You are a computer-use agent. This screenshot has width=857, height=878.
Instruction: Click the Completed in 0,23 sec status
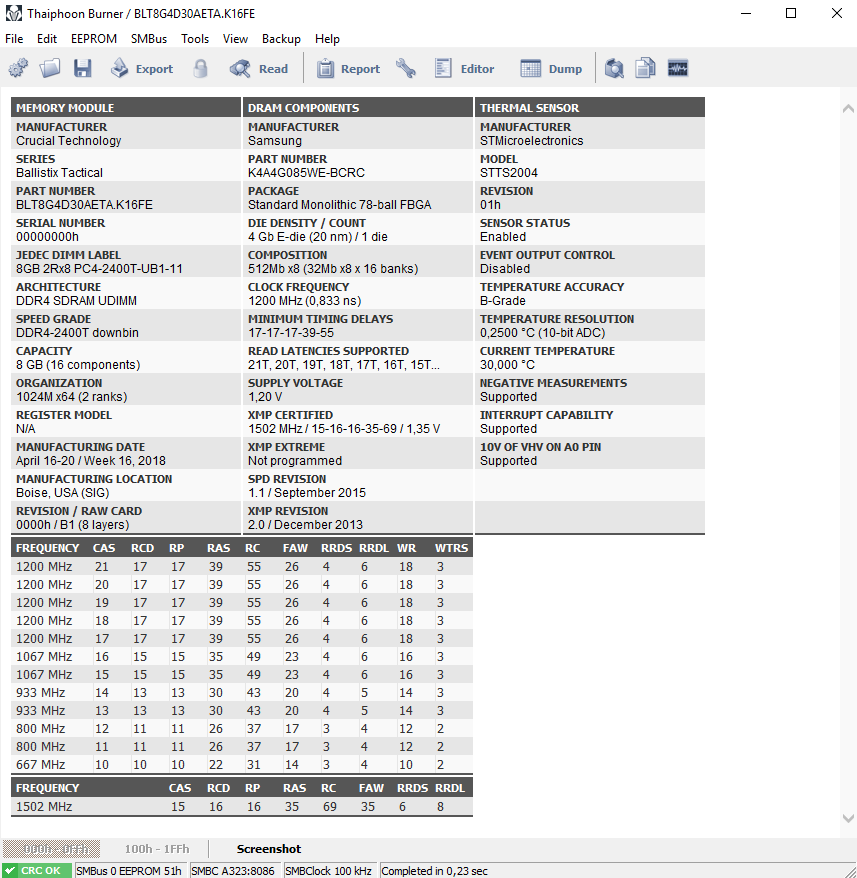pyautogui.click(x=434, y=871)
